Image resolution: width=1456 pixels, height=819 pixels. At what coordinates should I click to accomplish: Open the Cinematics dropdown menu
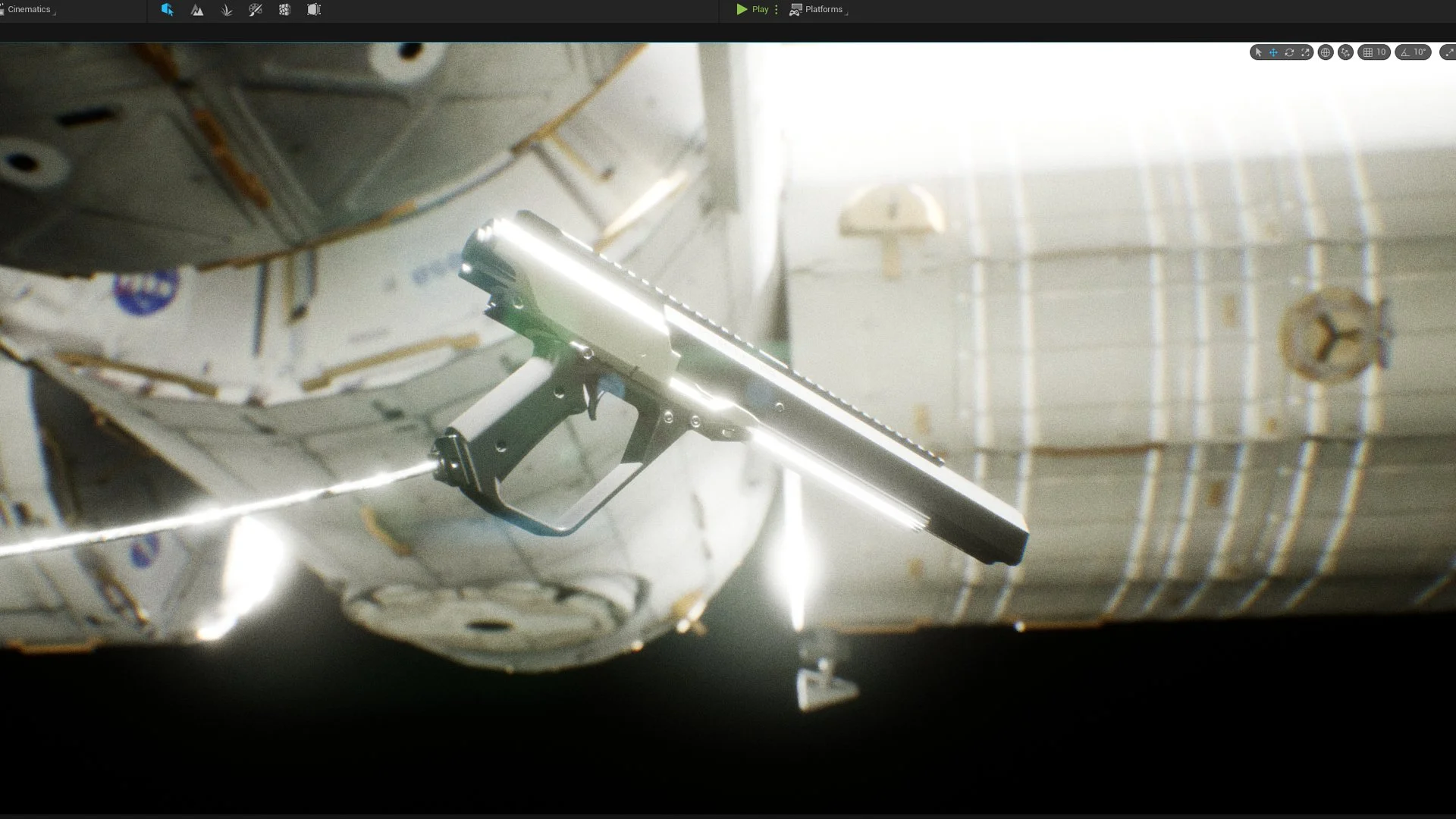coord(27,10)
